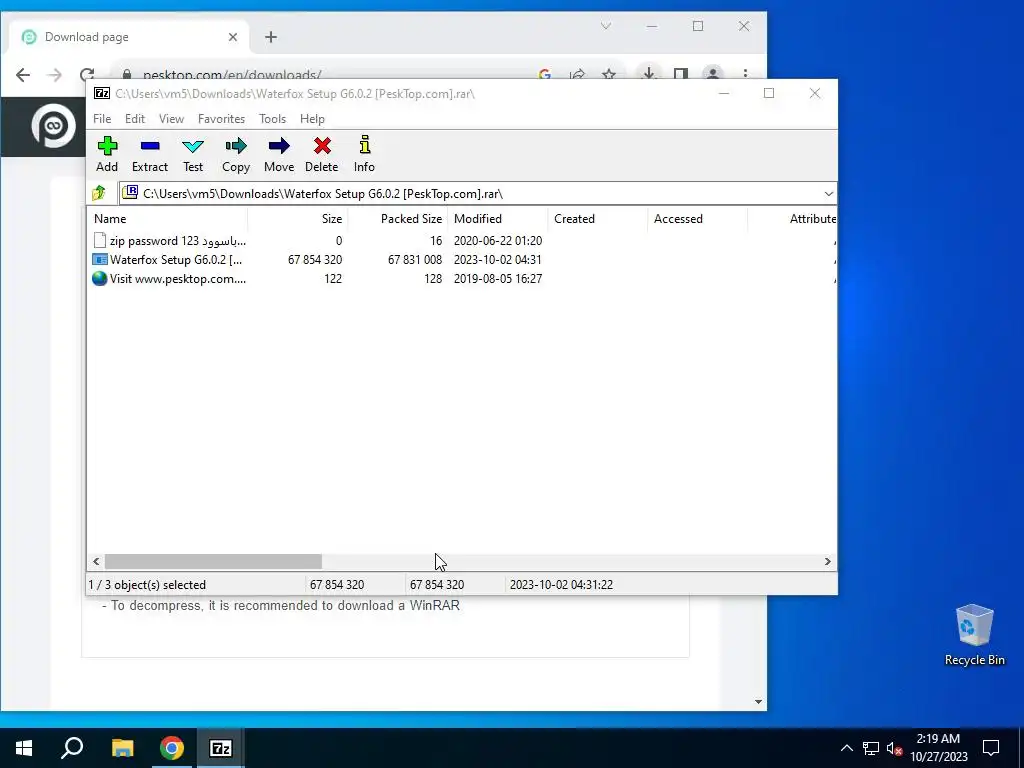Click the taskbar clock showing 2:19 AM
This screenshot has height=768, width=1024.
coord(938,748)
